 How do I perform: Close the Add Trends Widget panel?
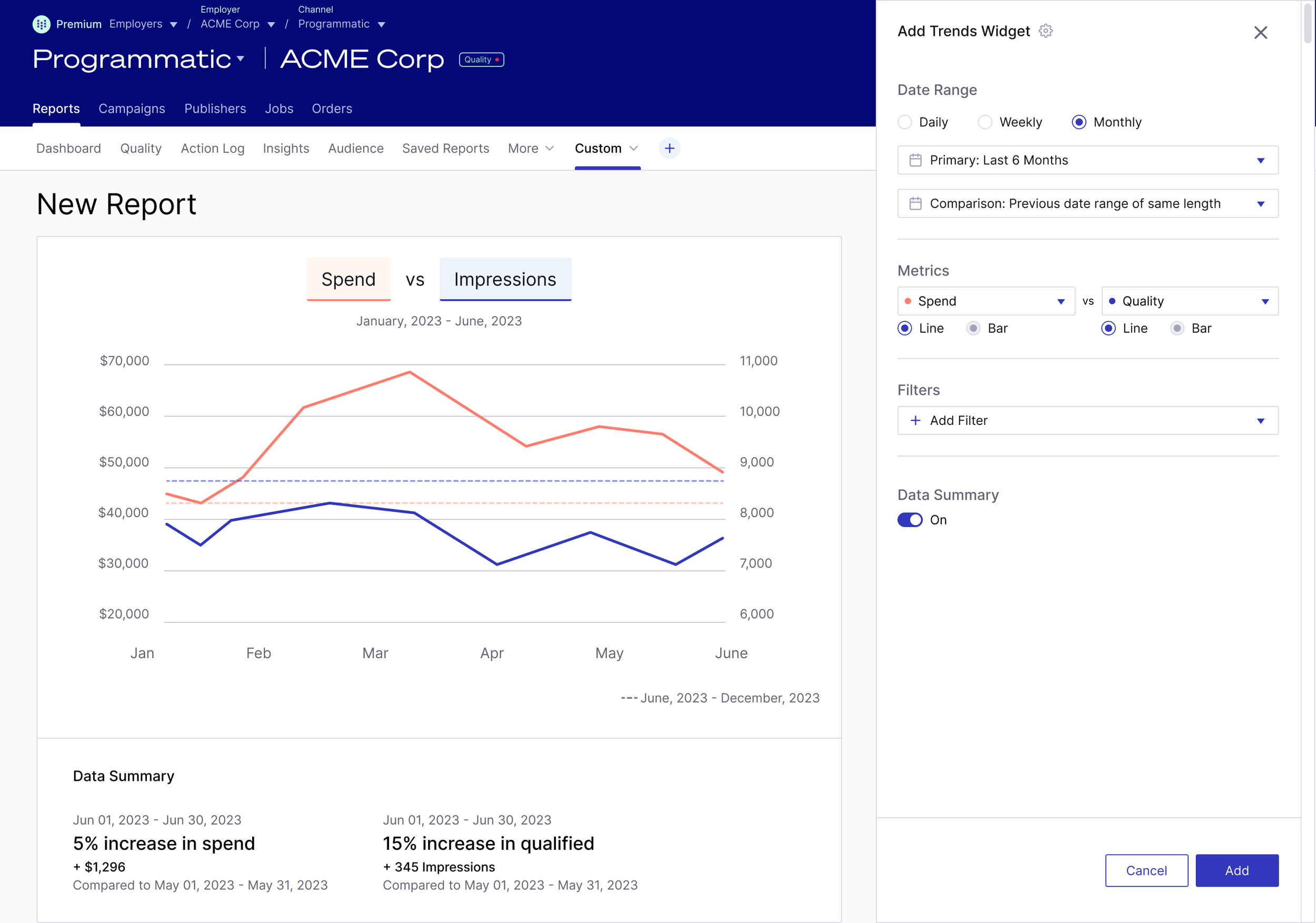coord(1260,33)
